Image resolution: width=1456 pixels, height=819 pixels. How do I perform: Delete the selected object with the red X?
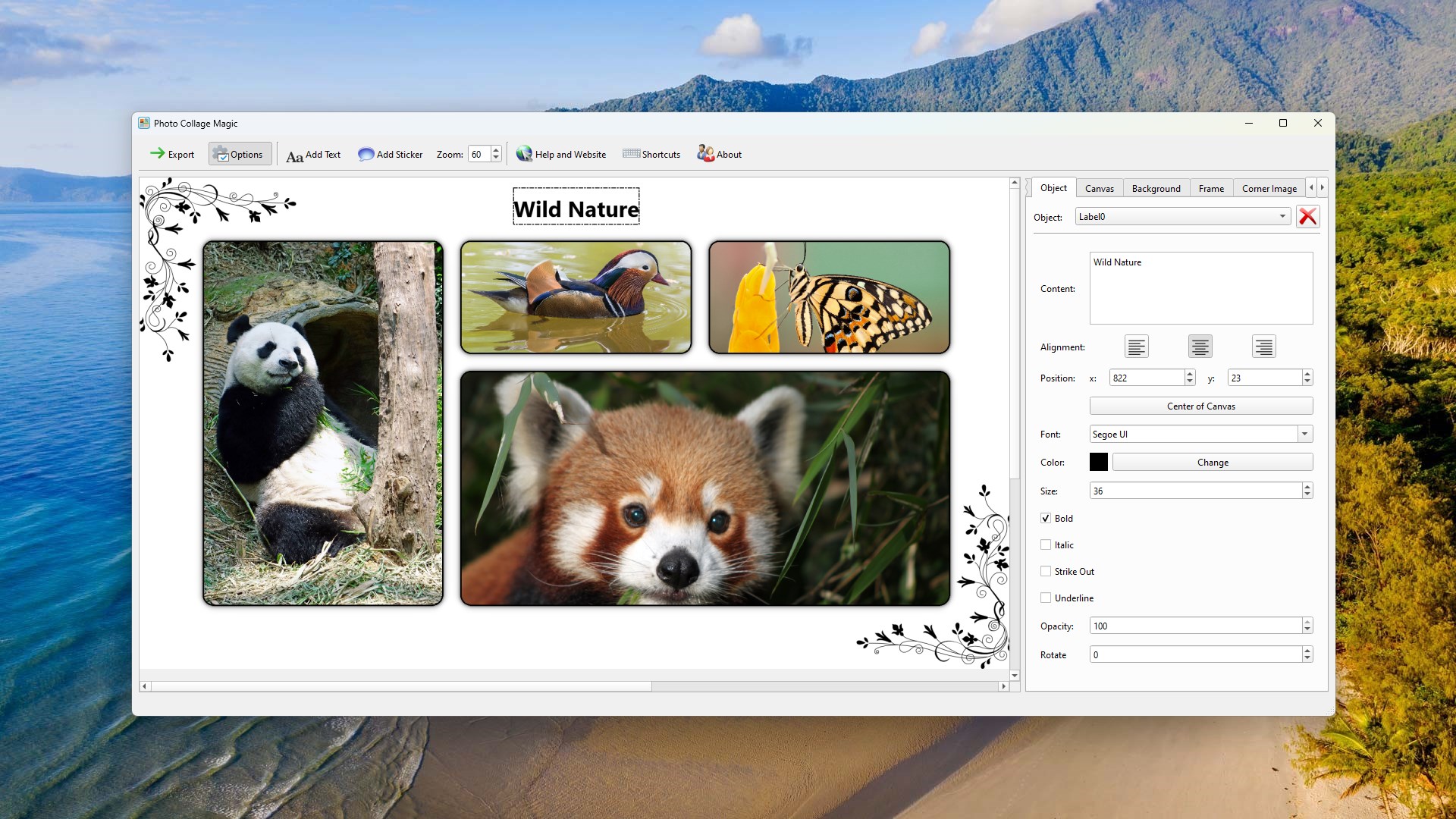coord(1307,217)
